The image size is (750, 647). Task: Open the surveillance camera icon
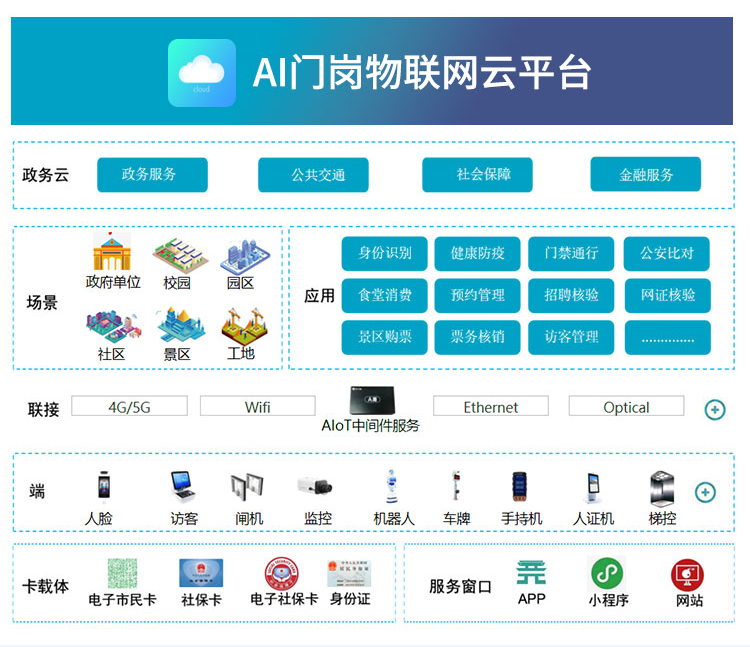317,487
